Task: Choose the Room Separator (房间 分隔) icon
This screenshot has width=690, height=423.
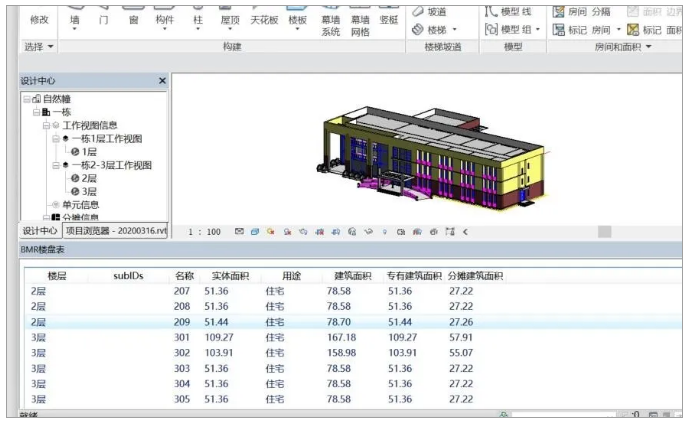Action: click(x=558, y=12)
